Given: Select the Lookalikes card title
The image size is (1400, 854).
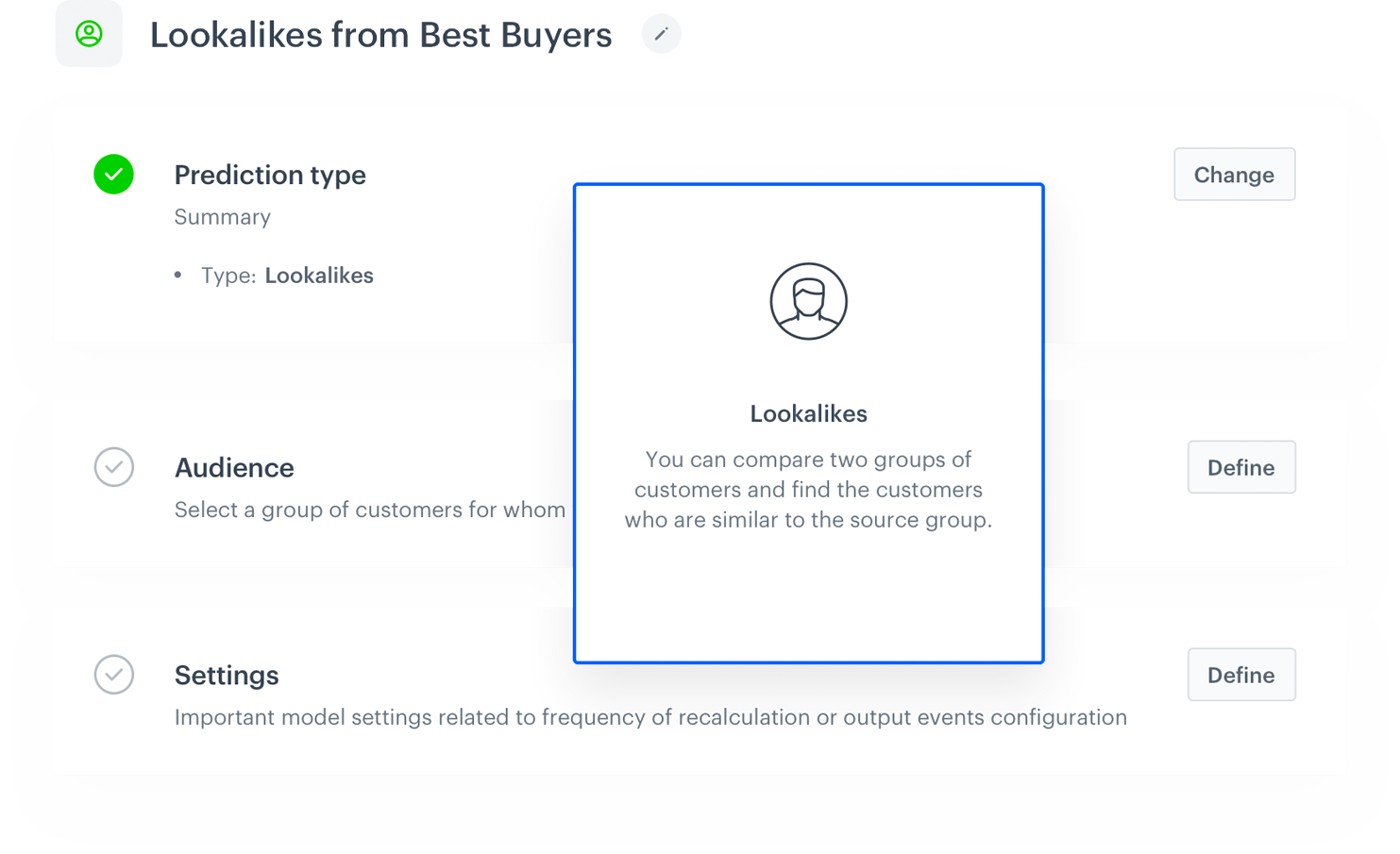Looking at the screenshot, I should tap(808, 413).
